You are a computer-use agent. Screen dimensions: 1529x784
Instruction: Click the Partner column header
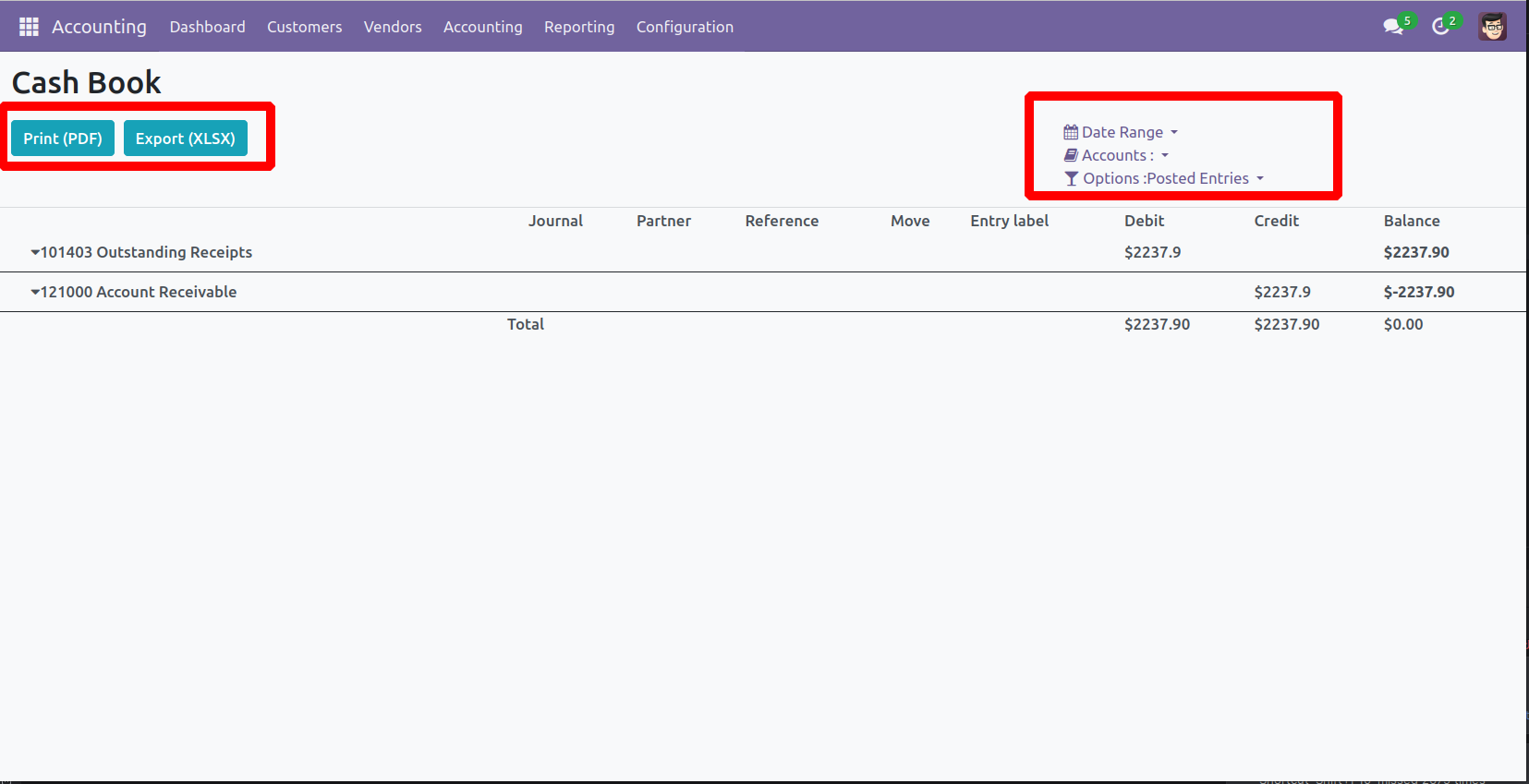[x=663, y=221]
